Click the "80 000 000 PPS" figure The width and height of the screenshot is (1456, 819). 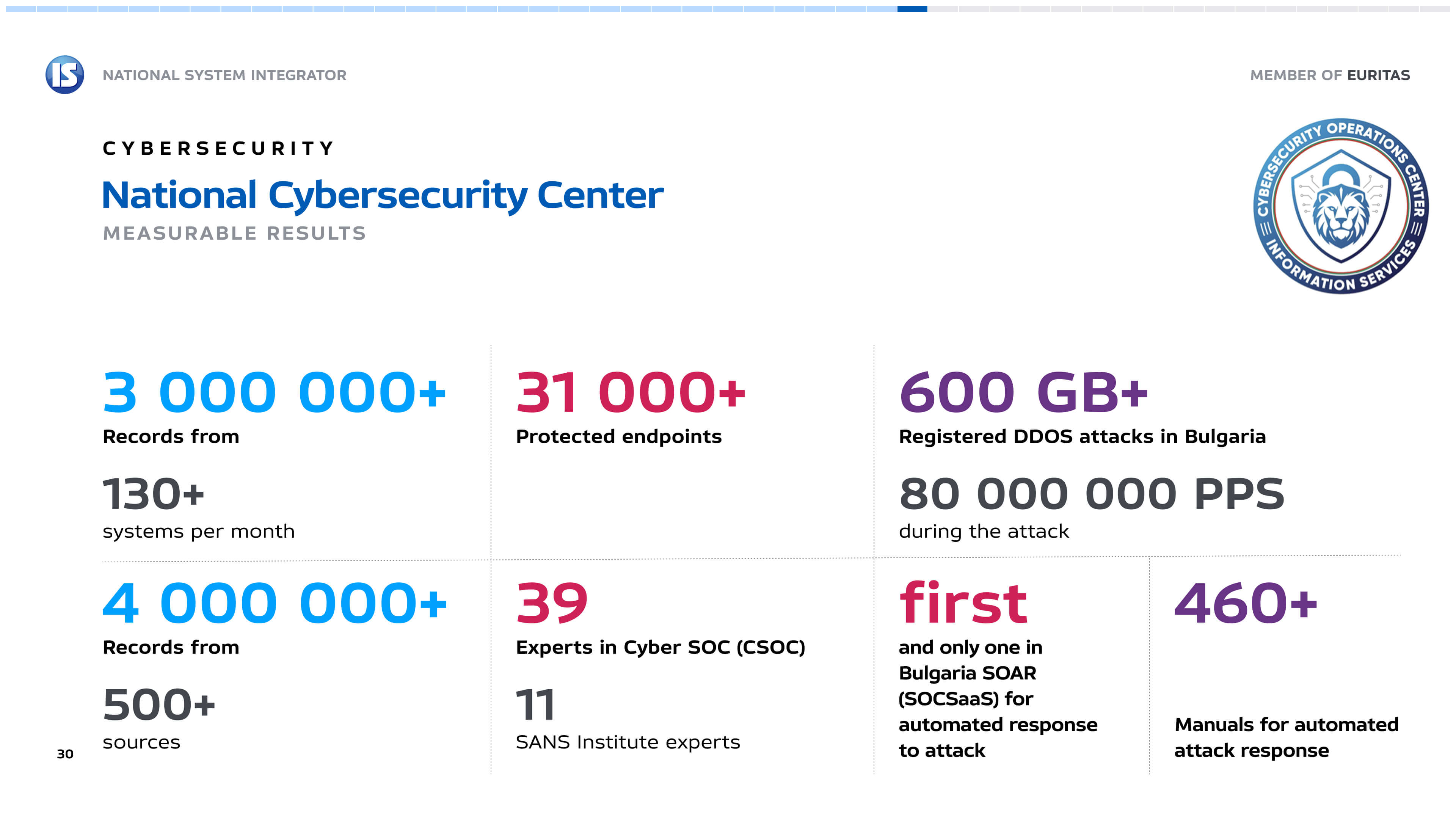1092,494
